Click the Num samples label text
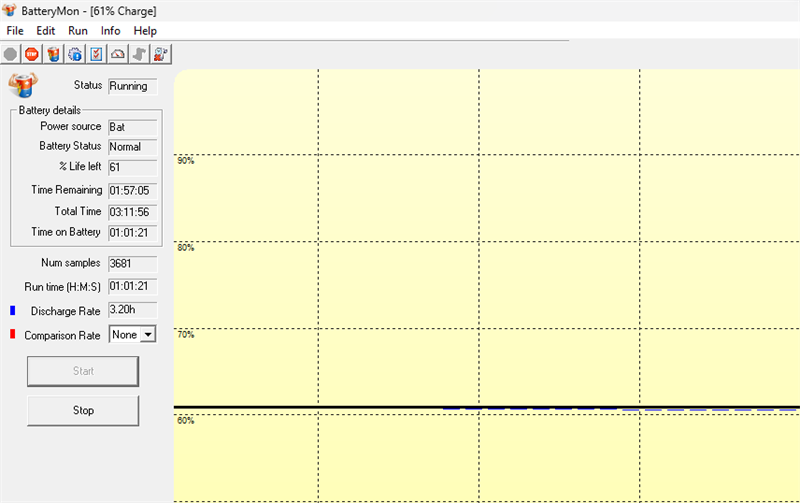Screen dimensions: 800x503 70,263
